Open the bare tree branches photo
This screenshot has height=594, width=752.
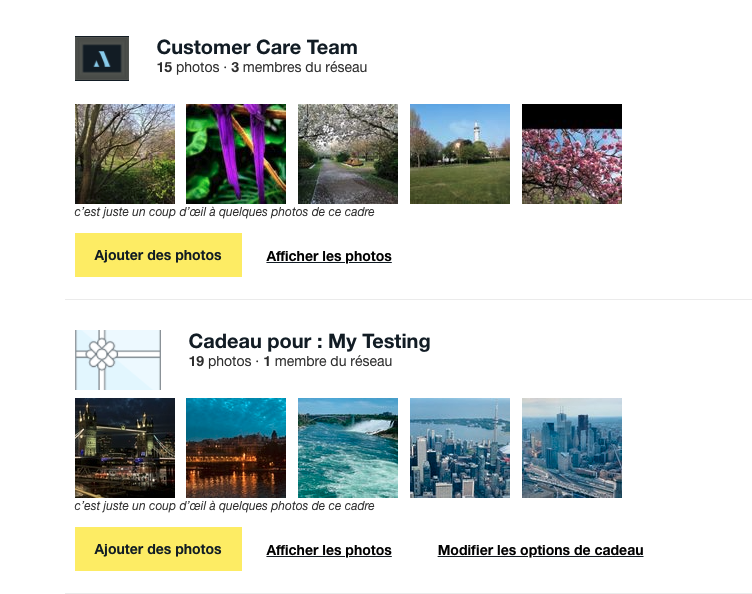125,154
